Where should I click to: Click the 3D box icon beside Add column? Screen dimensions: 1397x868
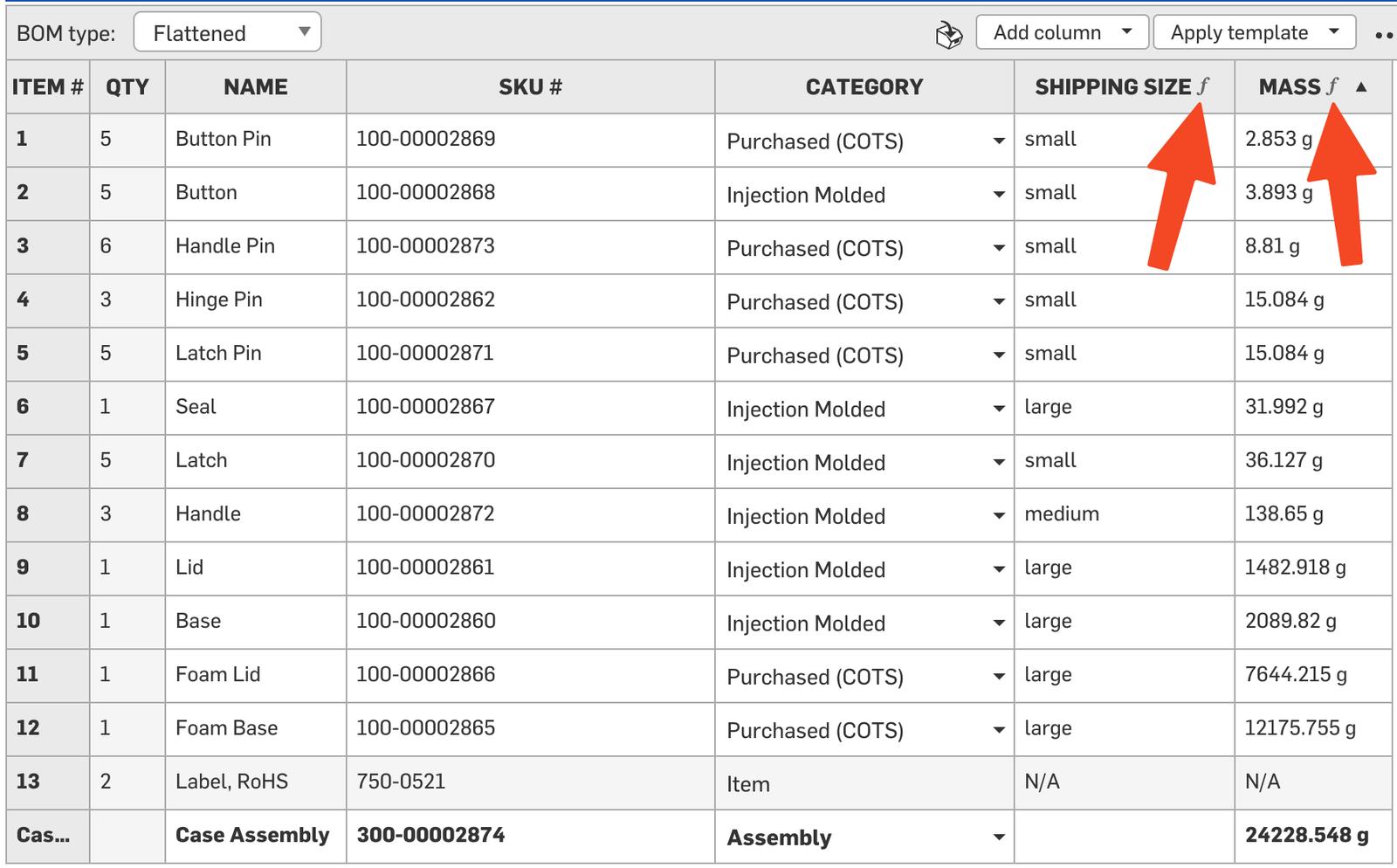948,35
